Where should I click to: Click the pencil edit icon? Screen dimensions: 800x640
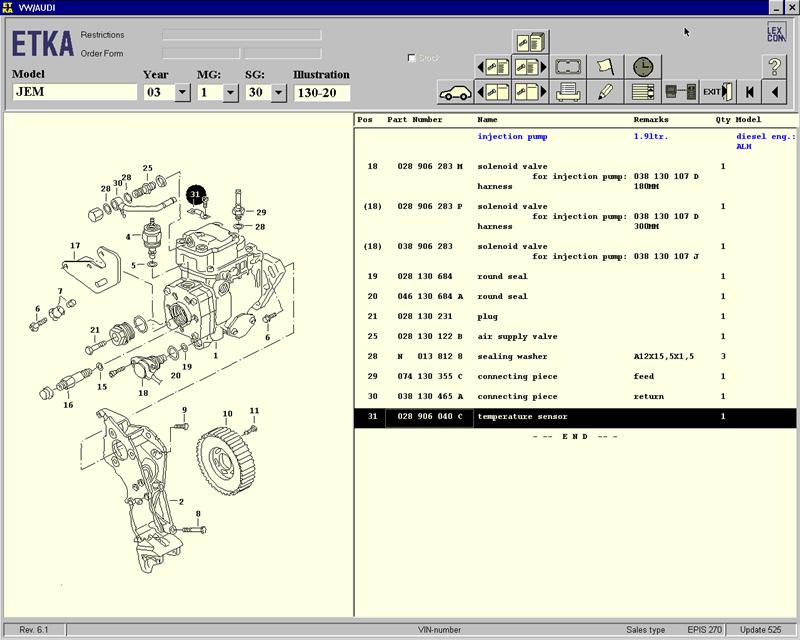pos(605,92)
